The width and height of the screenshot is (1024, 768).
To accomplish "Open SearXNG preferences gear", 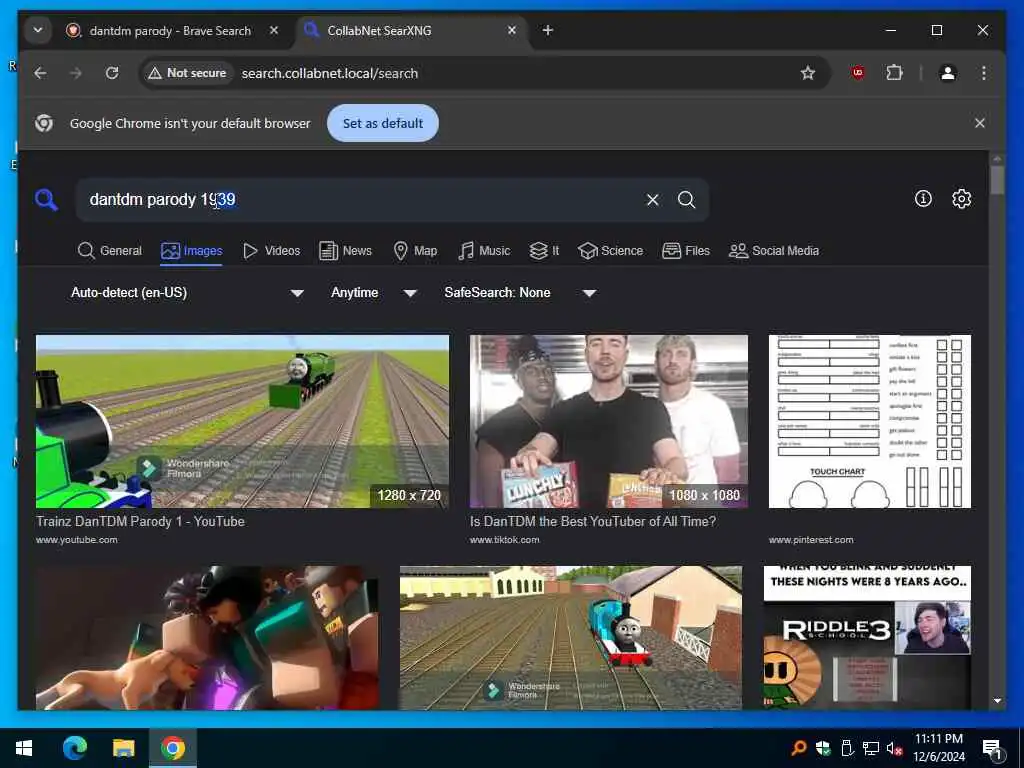I will 961,199.
